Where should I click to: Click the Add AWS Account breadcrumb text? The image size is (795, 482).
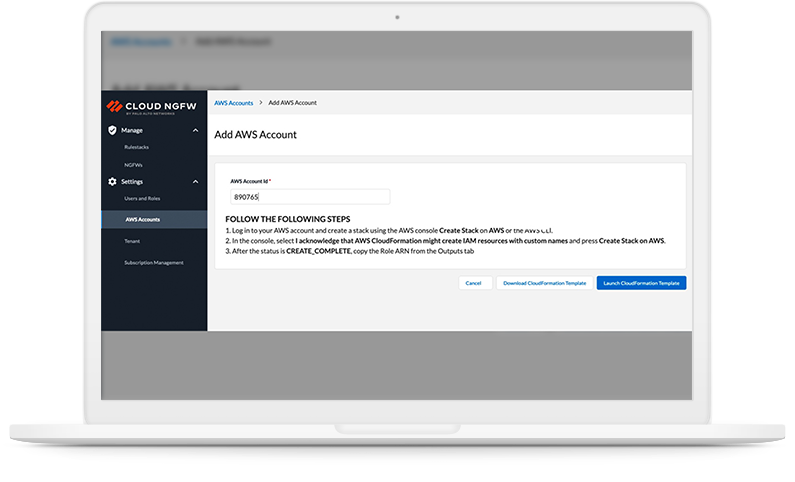pyautogui.click(x=293, y=103)
